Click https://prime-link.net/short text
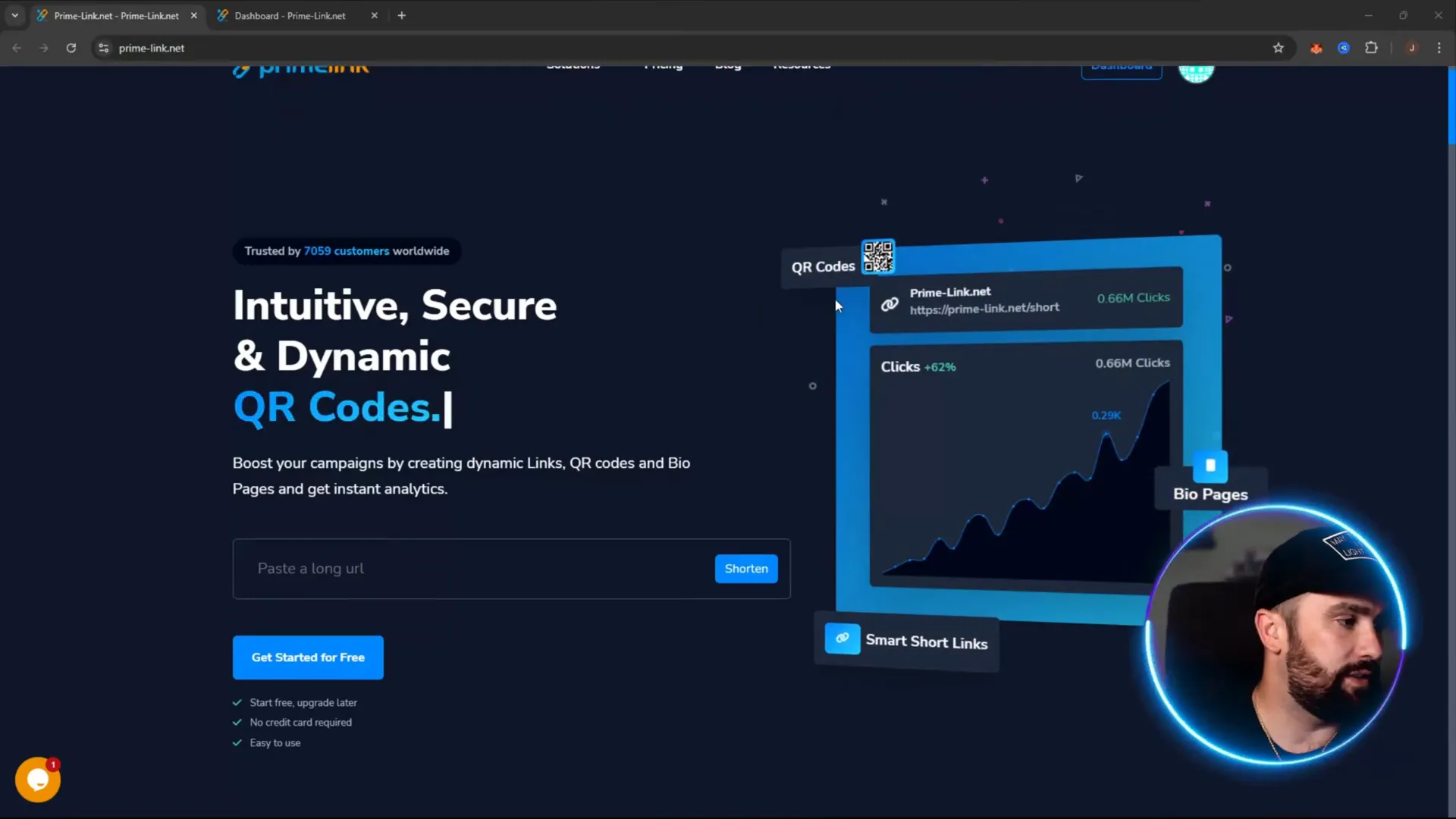The image size is (1456, 819). point(984,309)
